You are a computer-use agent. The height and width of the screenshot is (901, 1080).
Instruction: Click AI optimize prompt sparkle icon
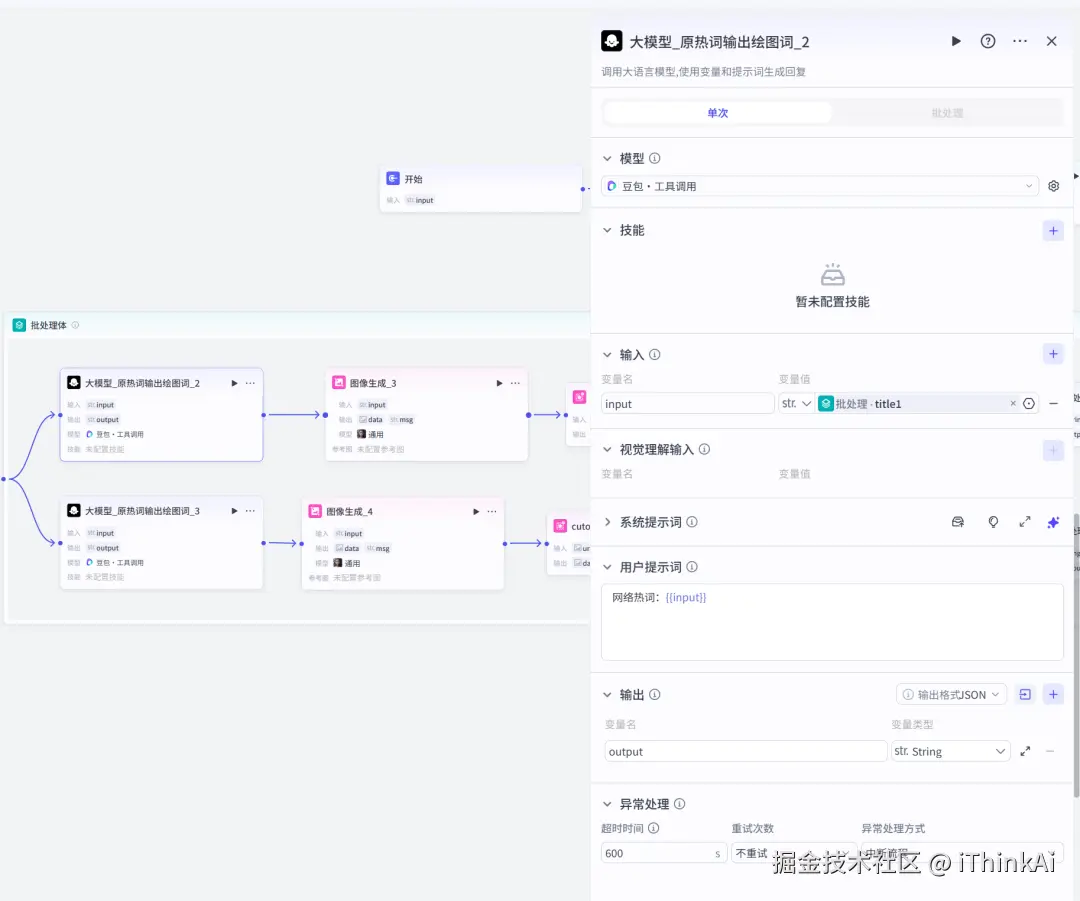click(1053, 522)
